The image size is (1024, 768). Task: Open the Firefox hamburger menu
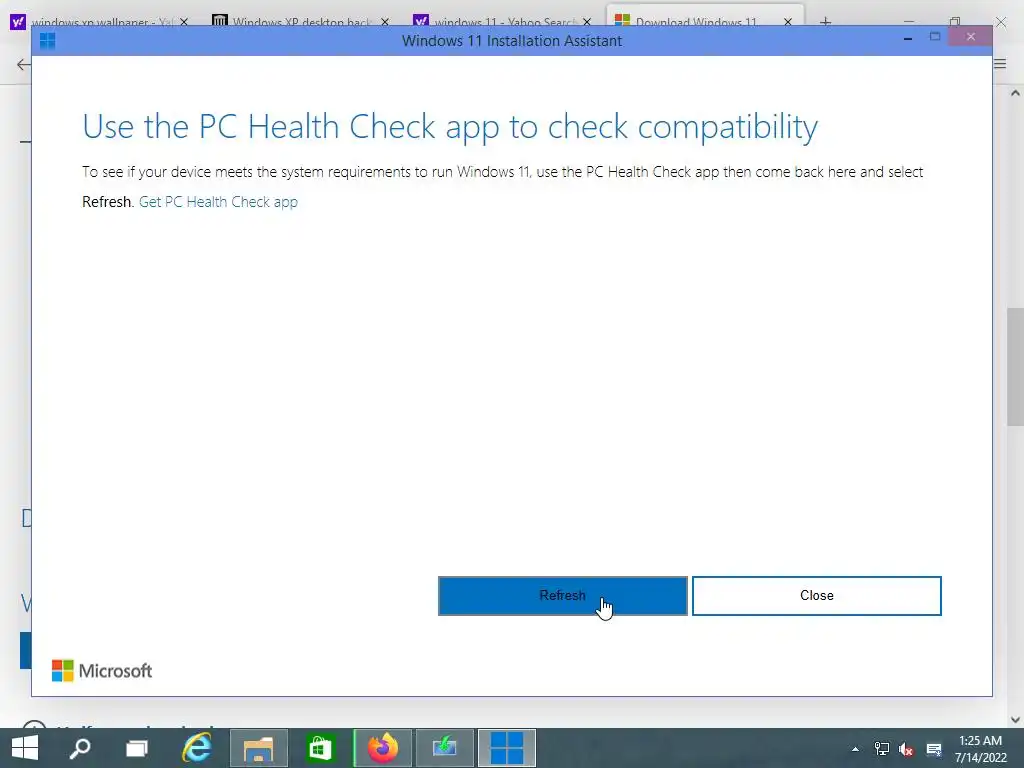click(x=1000, y=64)
